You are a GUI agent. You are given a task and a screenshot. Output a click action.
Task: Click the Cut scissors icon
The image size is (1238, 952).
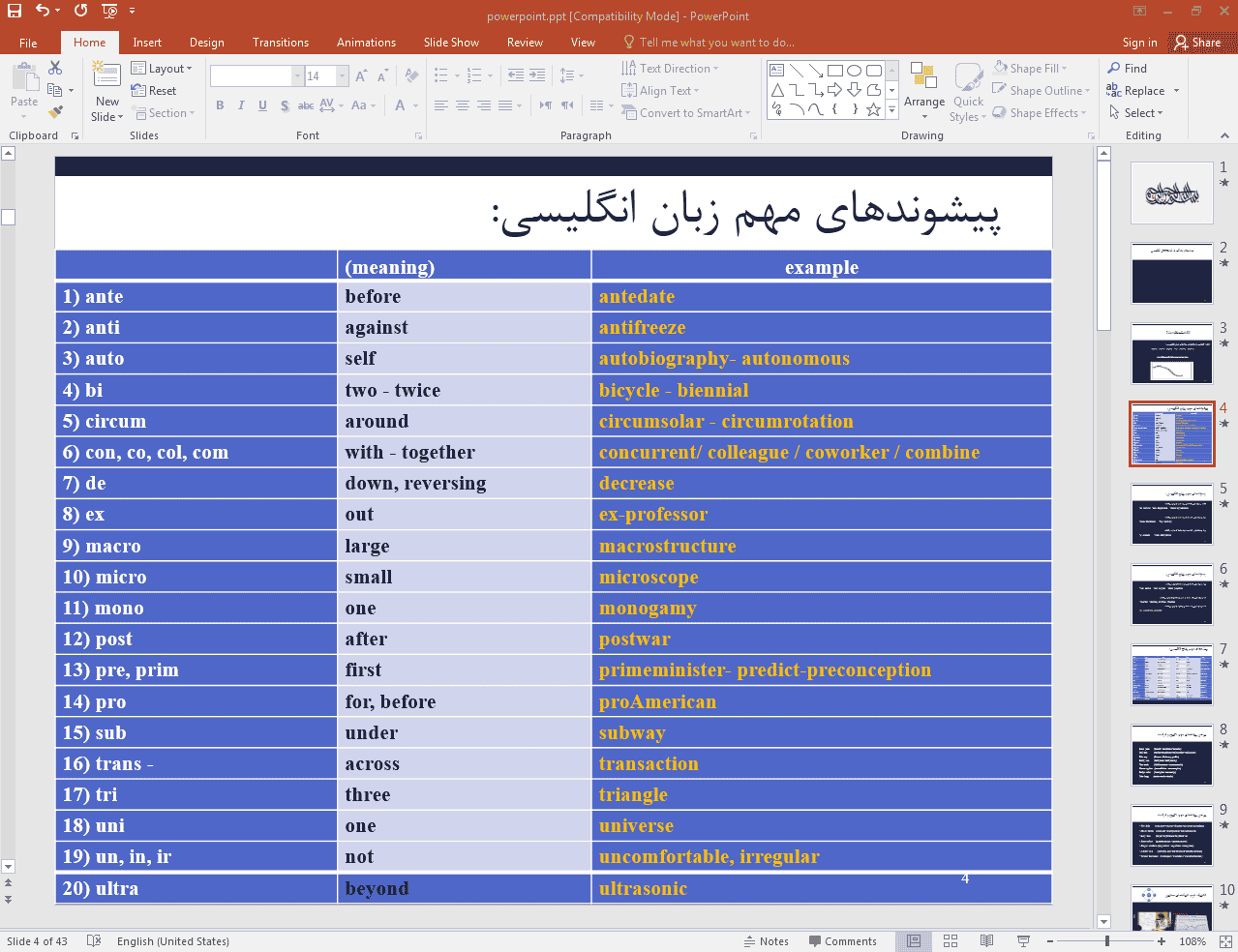(55, 68)
